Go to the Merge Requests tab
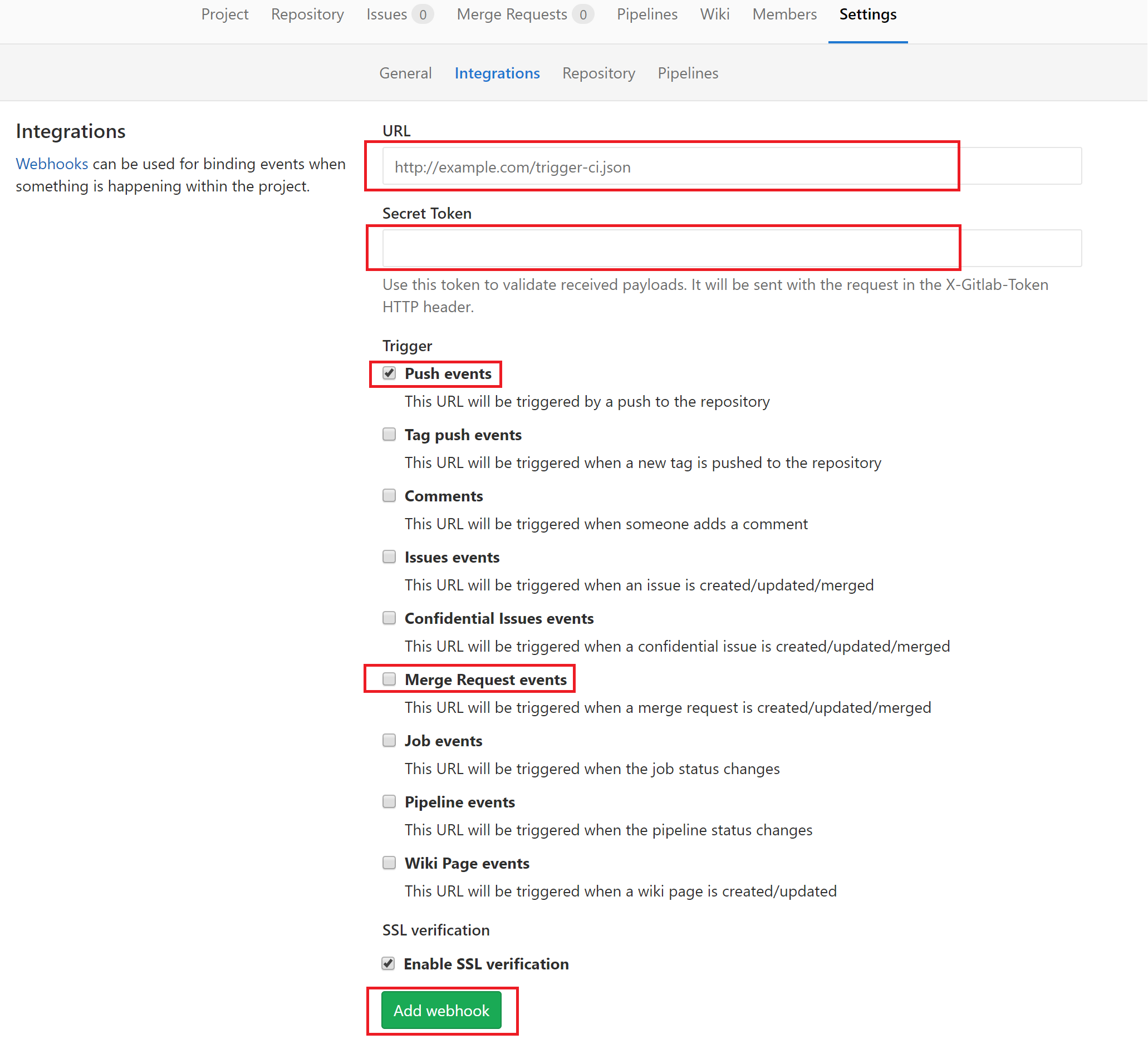The width and height of the screenshot is (1148, 1054). click(512, 14)
